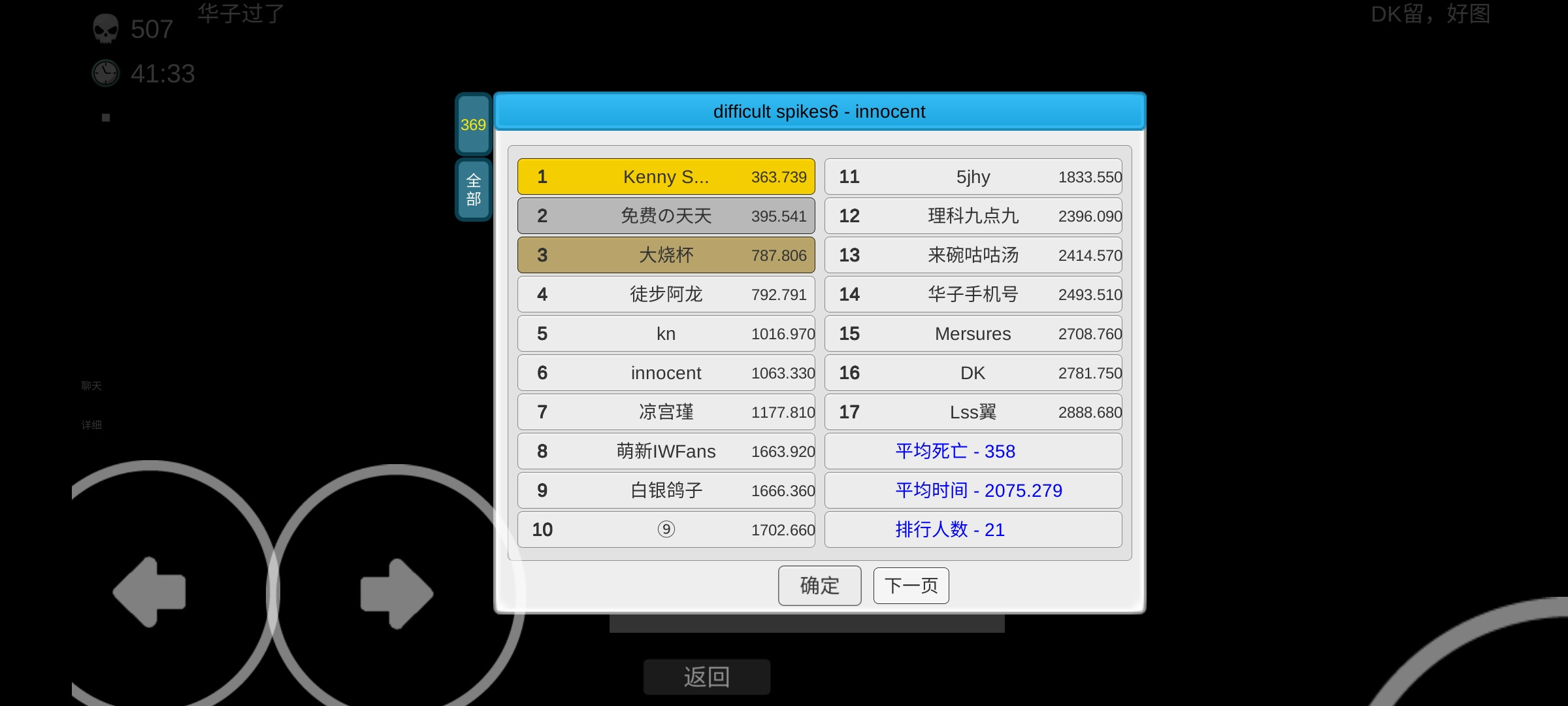Tap the leaderboard title difficult spikes6 - innocent
Viewport: 1568px width, 706px height.
point(819,112)
